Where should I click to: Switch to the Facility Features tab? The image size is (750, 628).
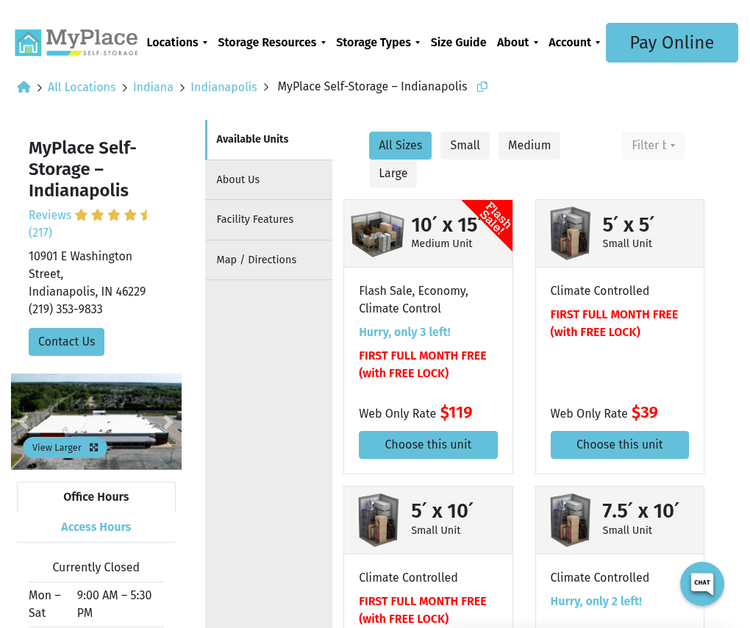click(x=255, y=219)
